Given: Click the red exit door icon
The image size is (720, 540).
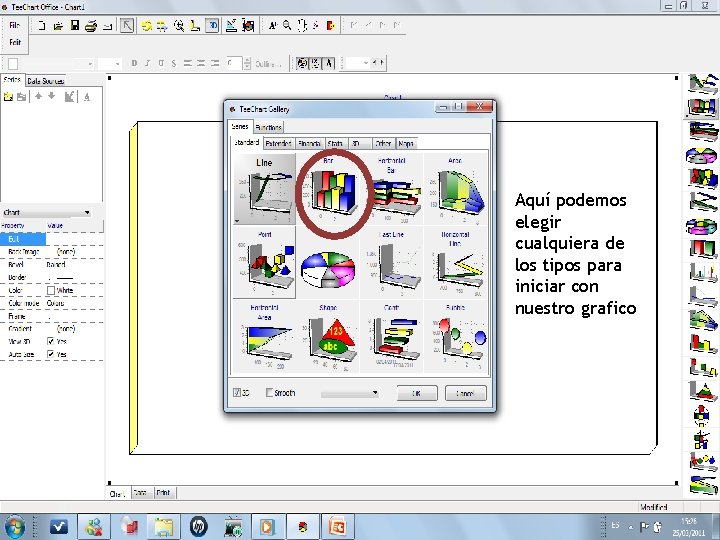Looking at the screenshot, I should (x=330, y=25).
